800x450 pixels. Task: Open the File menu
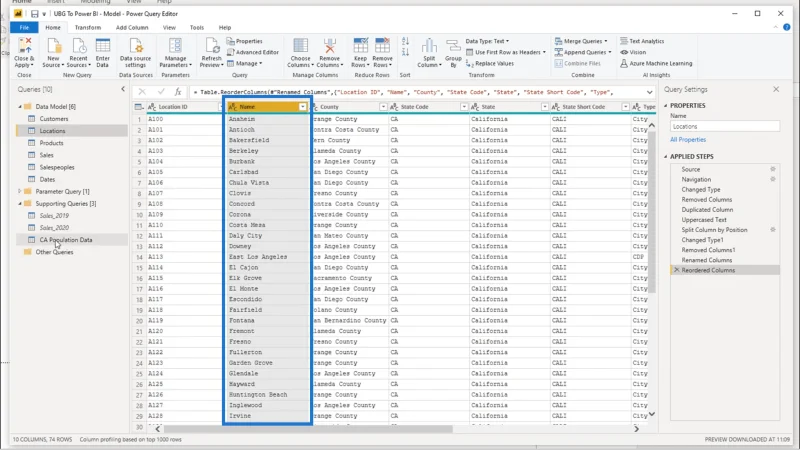(24, 28)
